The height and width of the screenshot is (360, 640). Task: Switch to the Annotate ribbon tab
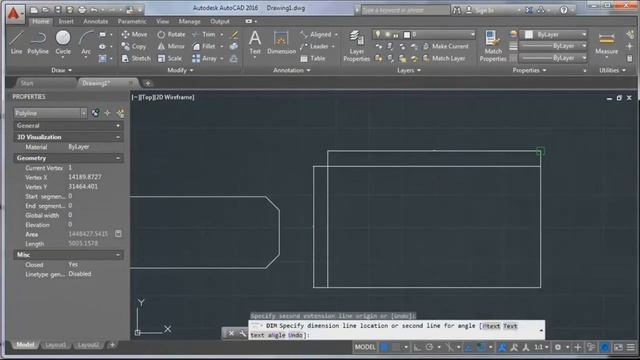[96, 21]
